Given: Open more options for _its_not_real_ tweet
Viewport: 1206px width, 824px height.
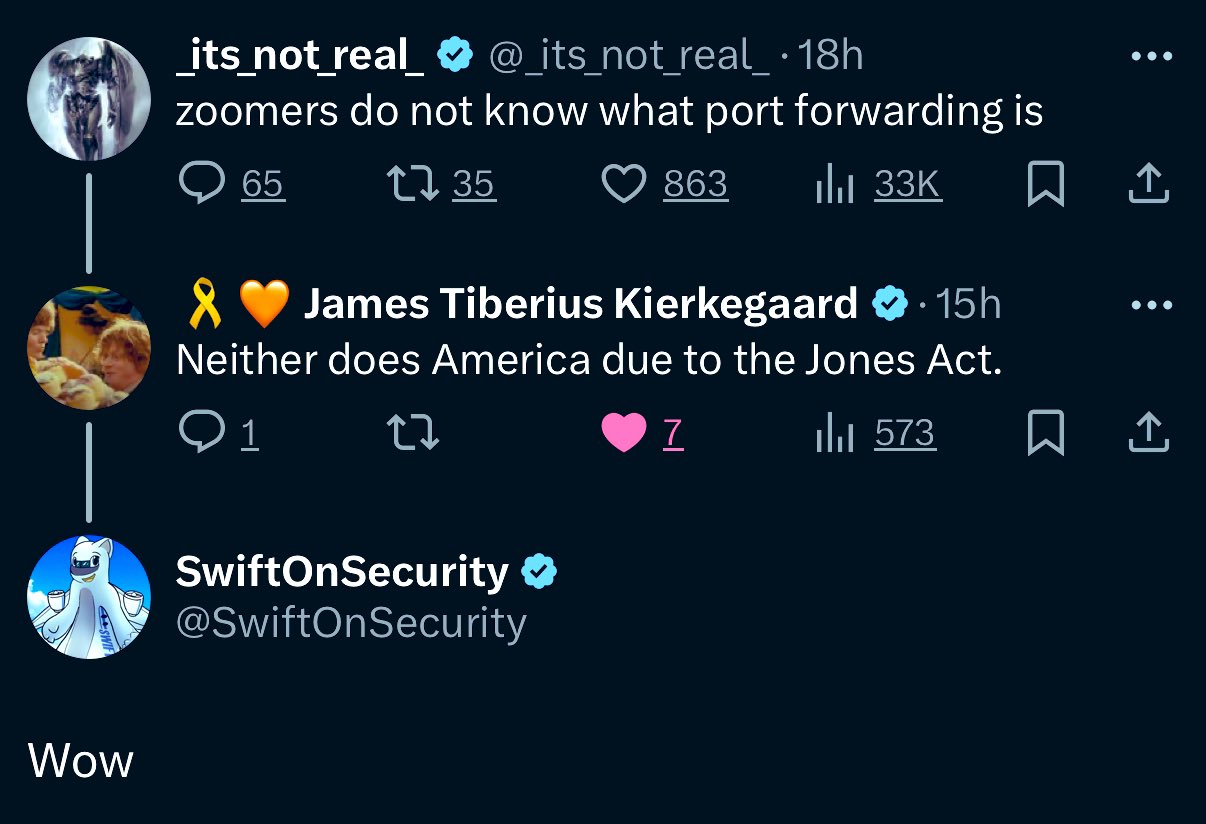Looking at the screenshot, I should pyautogui.click(x=1150, y=56).
